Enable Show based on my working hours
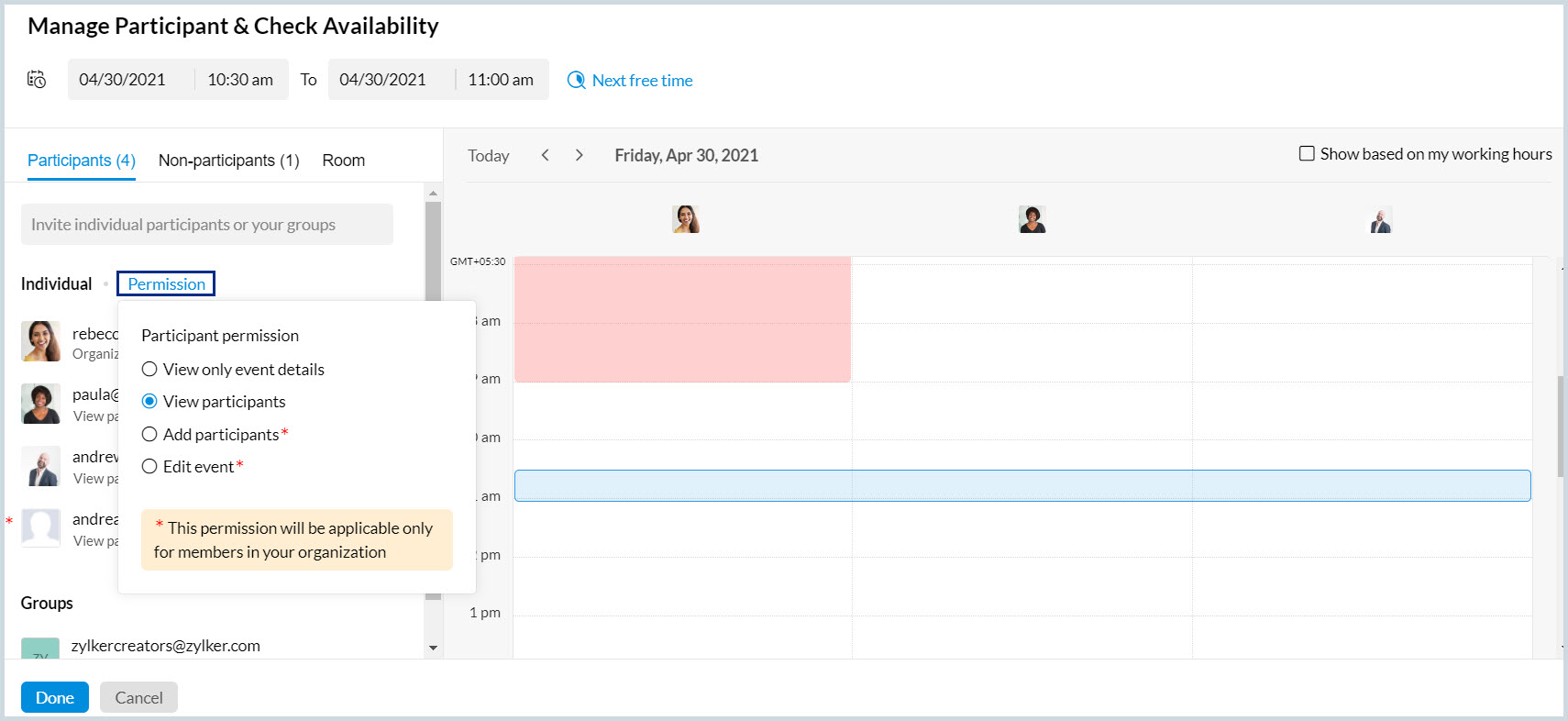This screenshot has height=721, width=1568. [1307, 153]
